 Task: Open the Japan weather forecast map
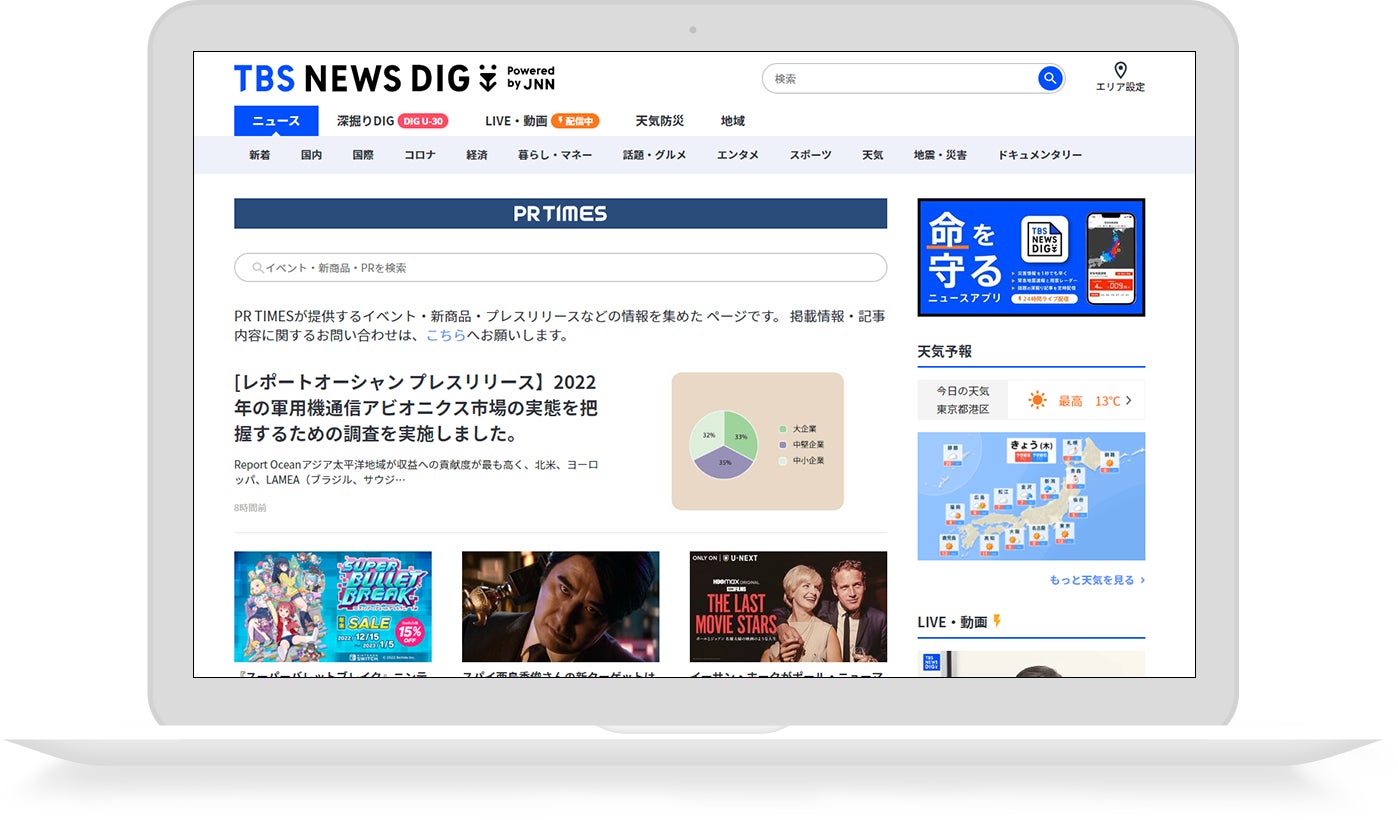point(1031,496)
